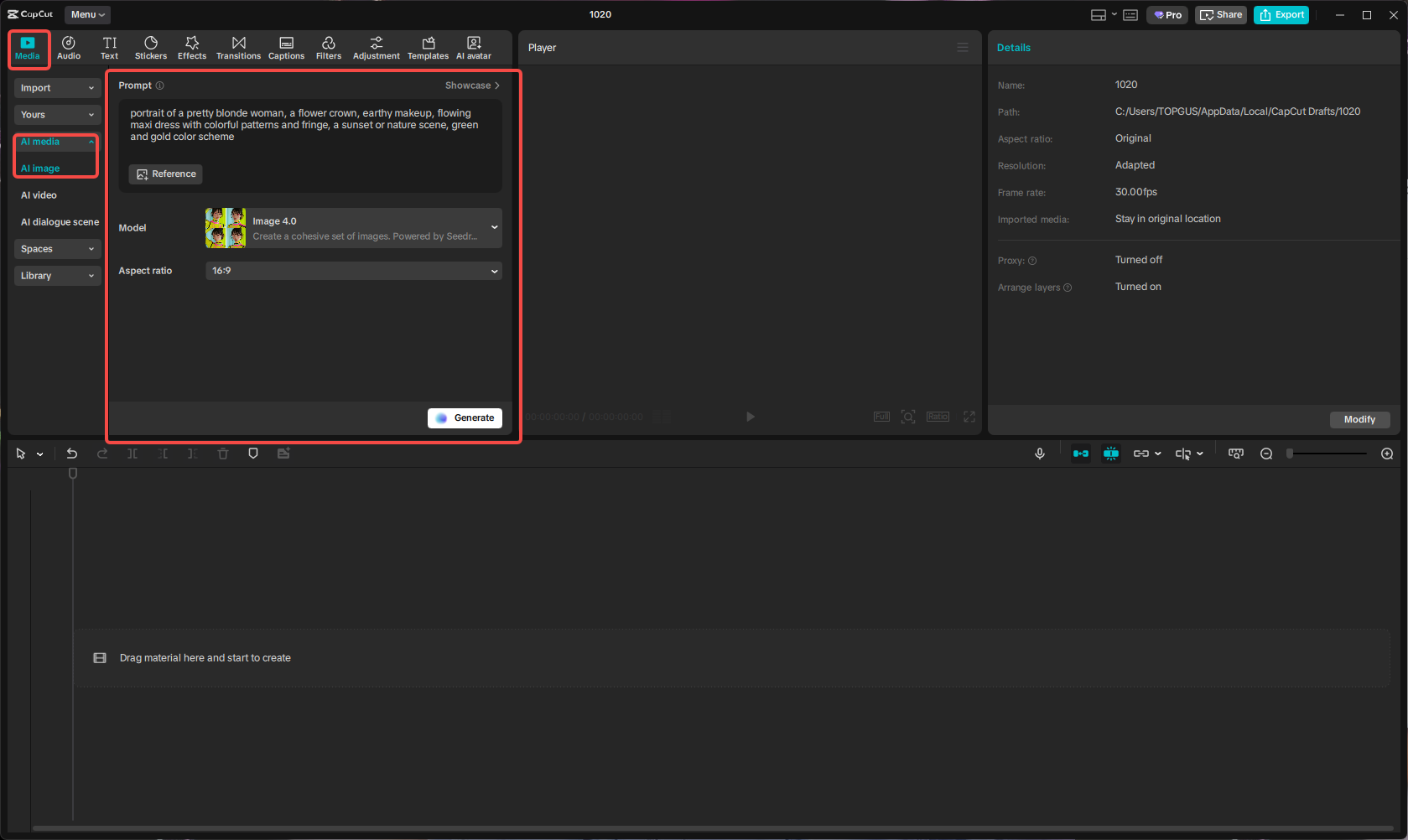Image resolution: width=1408 pixels, height=840 pixels.
Task: Click into the prompt text field
Action: point(310,125)
